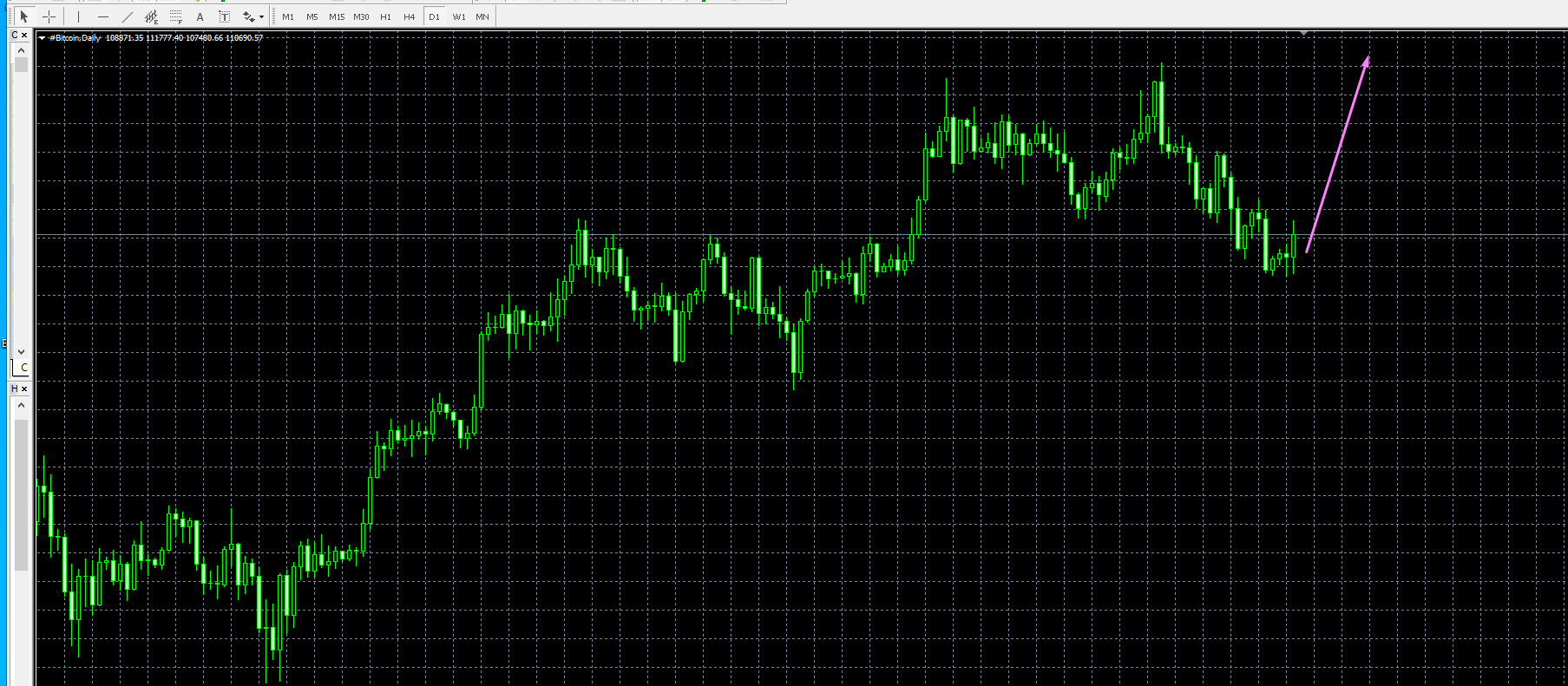Activate the crosshair tool

click(49, 16)
